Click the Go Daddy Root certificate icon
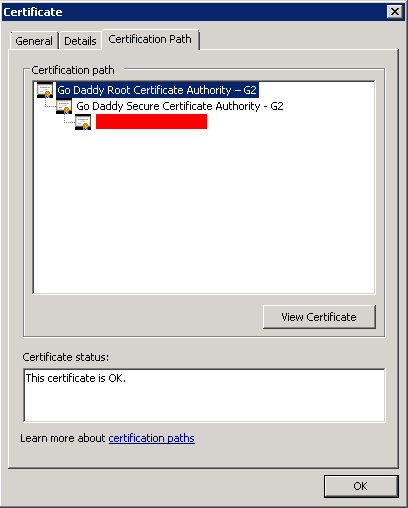The image size is (408, 508). [x=45, y=90]
